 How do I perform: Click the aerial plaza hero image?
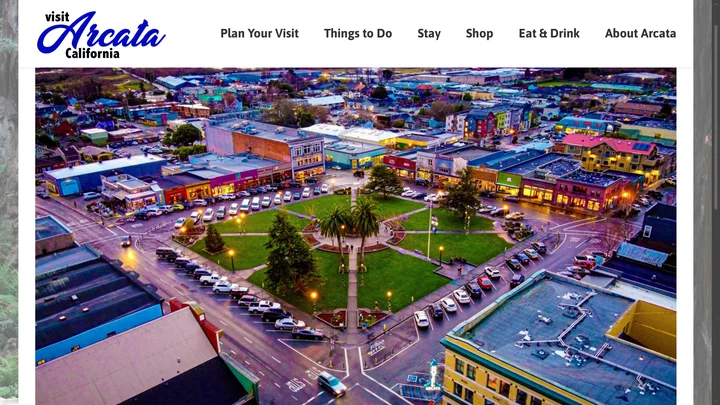click(355, 236)
